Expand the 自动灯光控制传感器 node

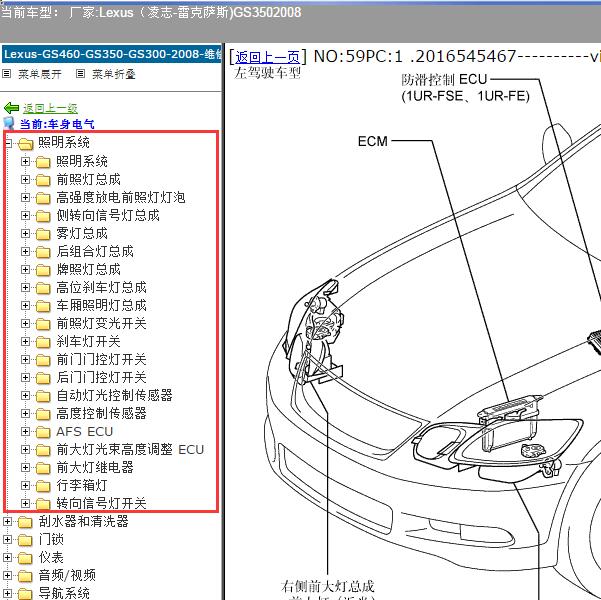25,396
